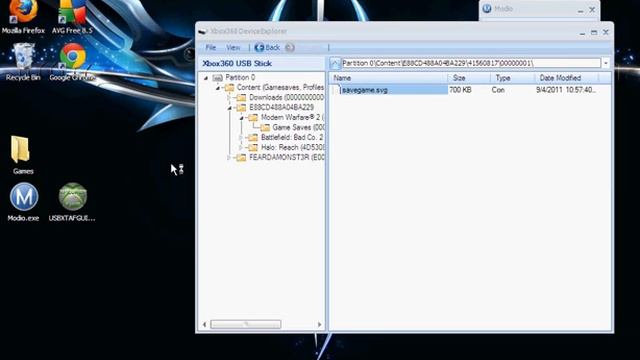The width and height of the screenshot is (640, 360).
Task: Expand the Battlefield: Bad Co. 2 node
Action: pos(241,138)
